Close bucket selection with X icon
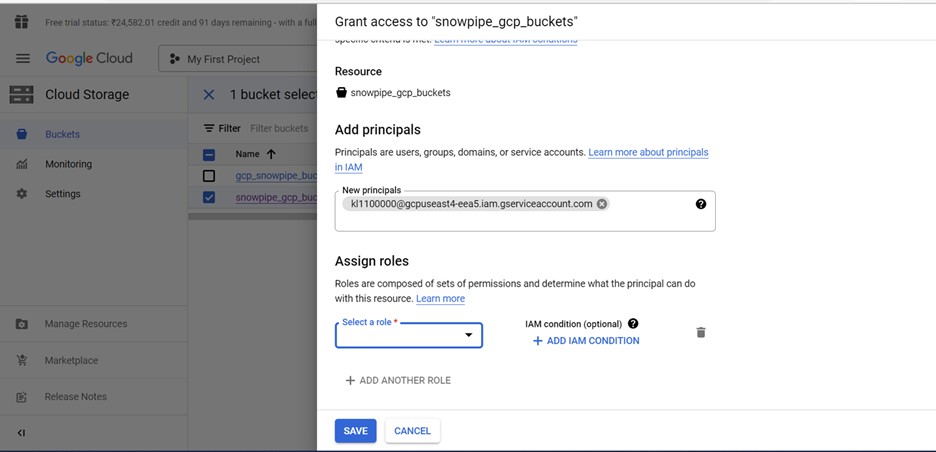This screenshot has width=936, height=452. (x=209, y=95)
